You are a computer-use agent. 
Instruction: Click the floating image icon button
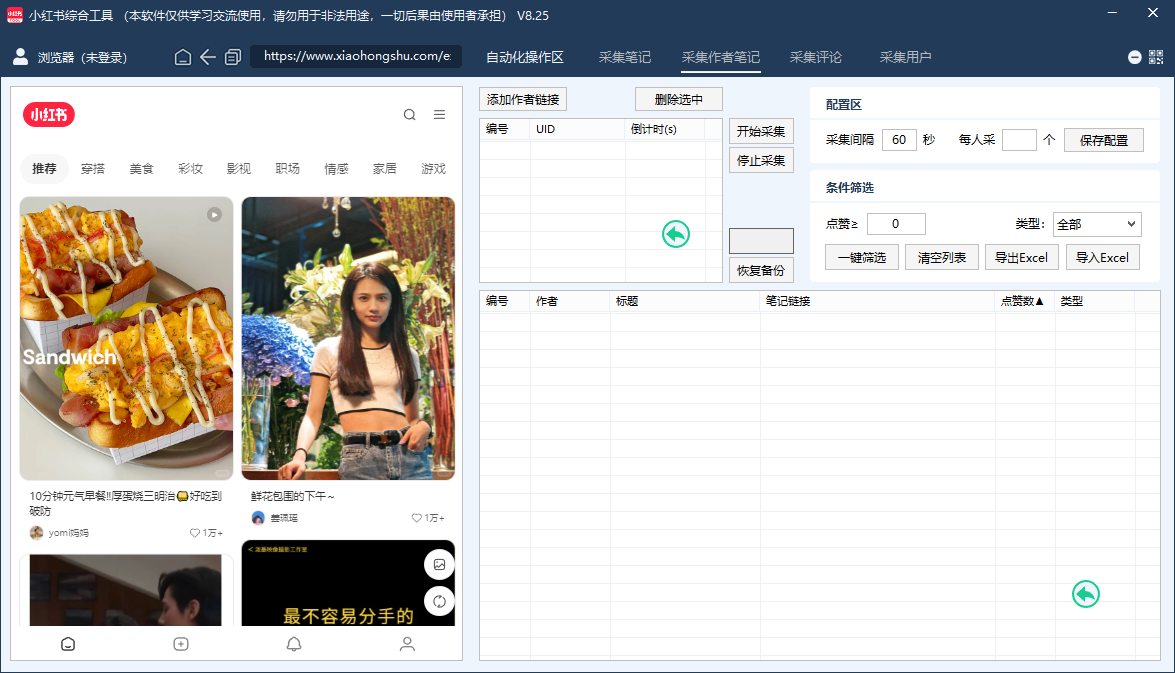coord(439,565)
